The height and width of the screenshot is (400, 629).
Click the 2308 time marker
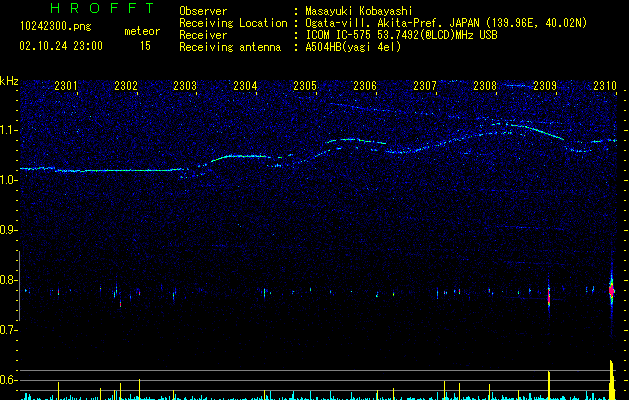485,86
